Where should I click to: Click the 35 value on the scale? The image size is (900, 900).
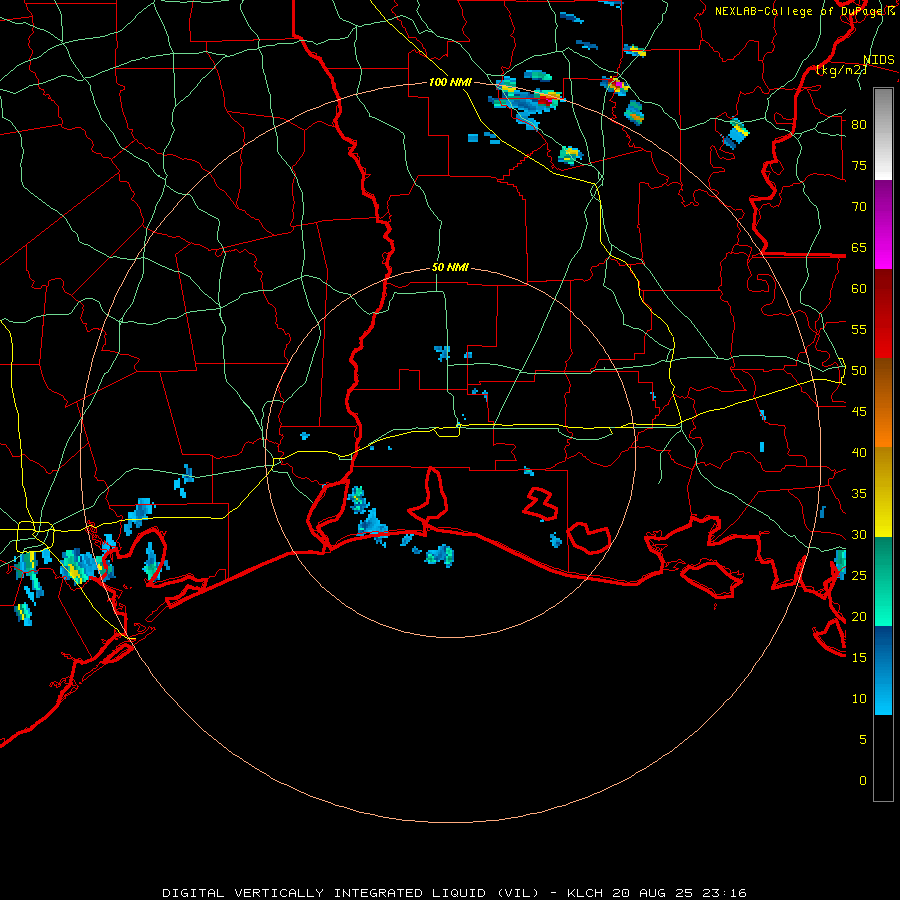click(x=859, y=494)
